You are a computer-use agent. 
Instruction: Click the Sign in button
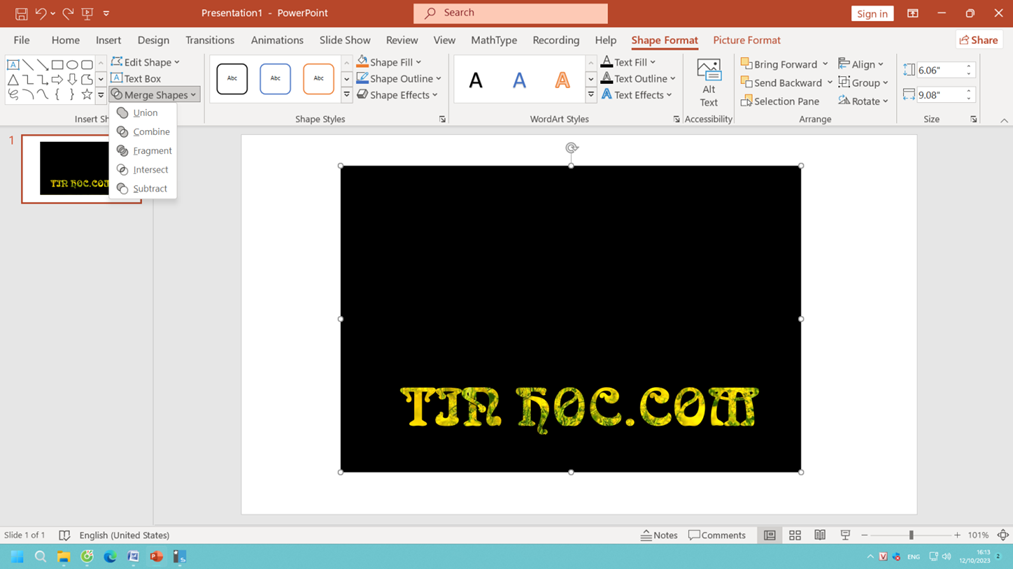tap(872, 13)
